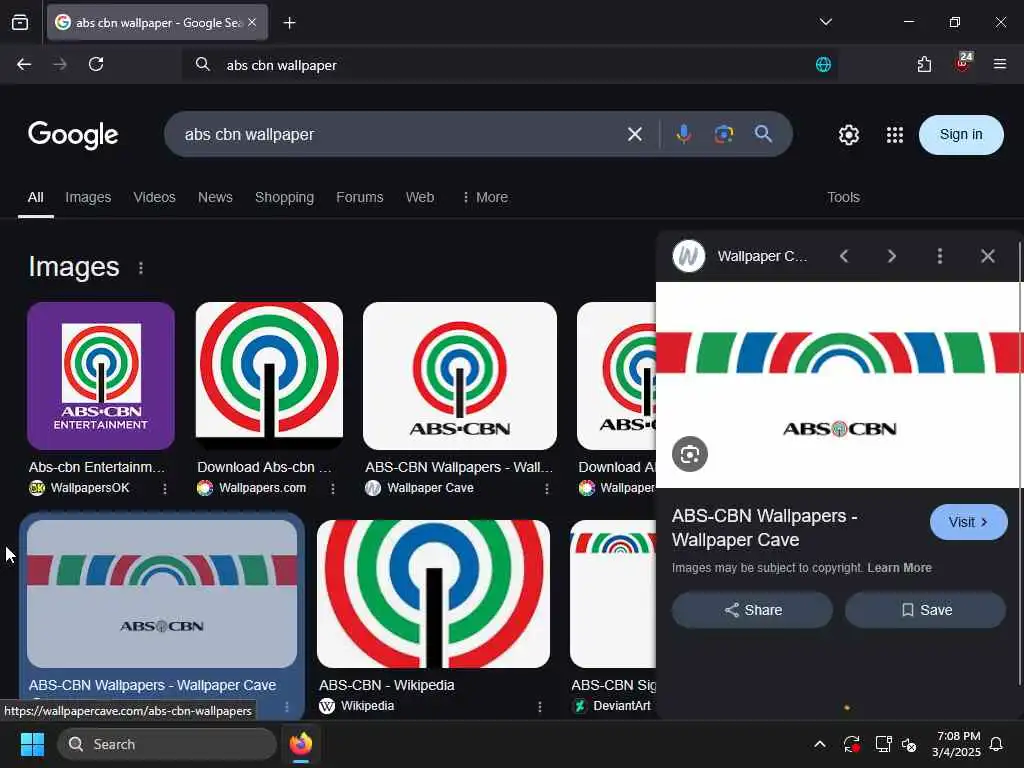Image resolution: width=1024 pixels, height=768 pixels.
Task: Switch to the Videos tab
Action: 155,197
